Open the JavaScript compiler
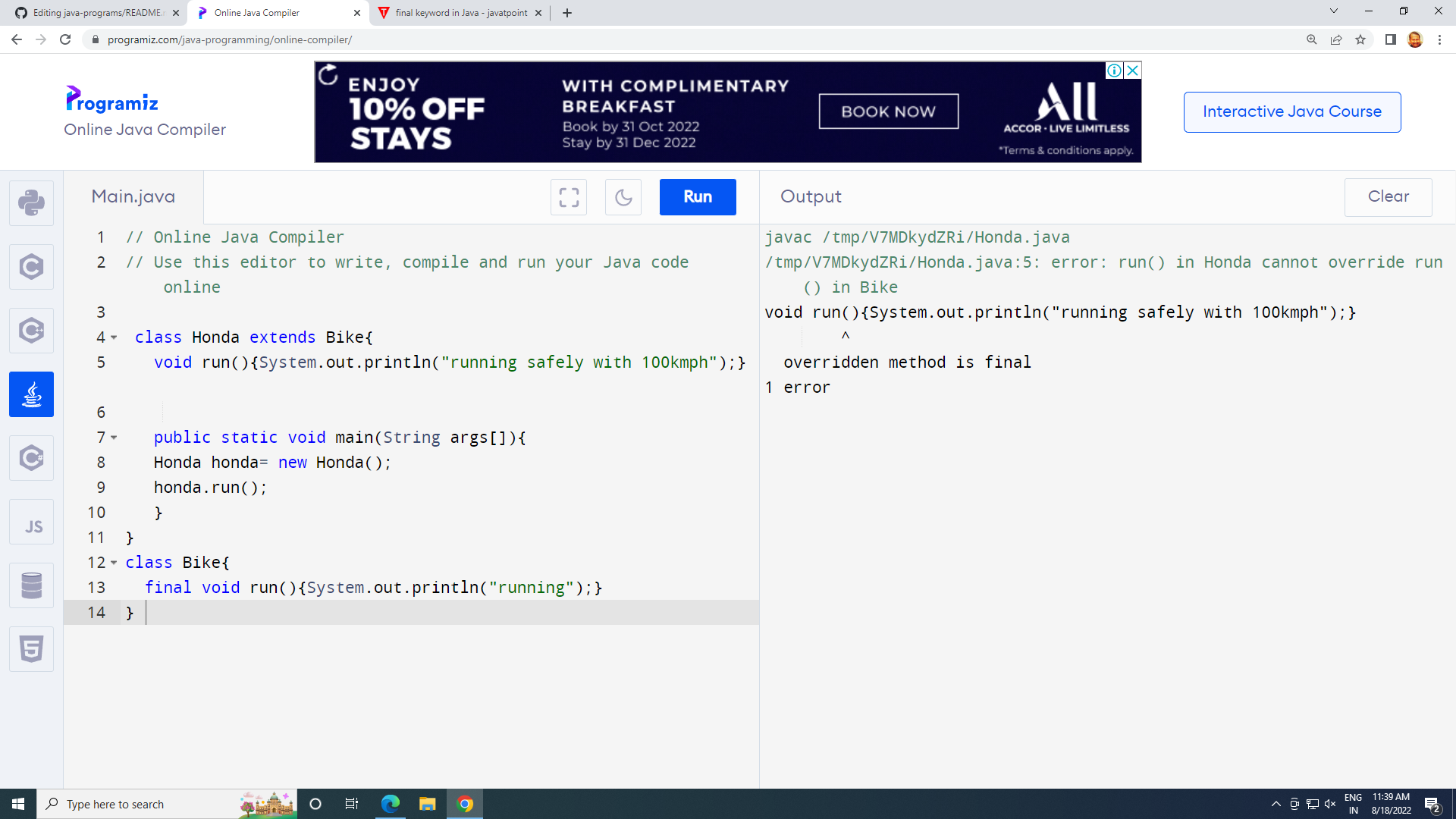 point(31,521)
